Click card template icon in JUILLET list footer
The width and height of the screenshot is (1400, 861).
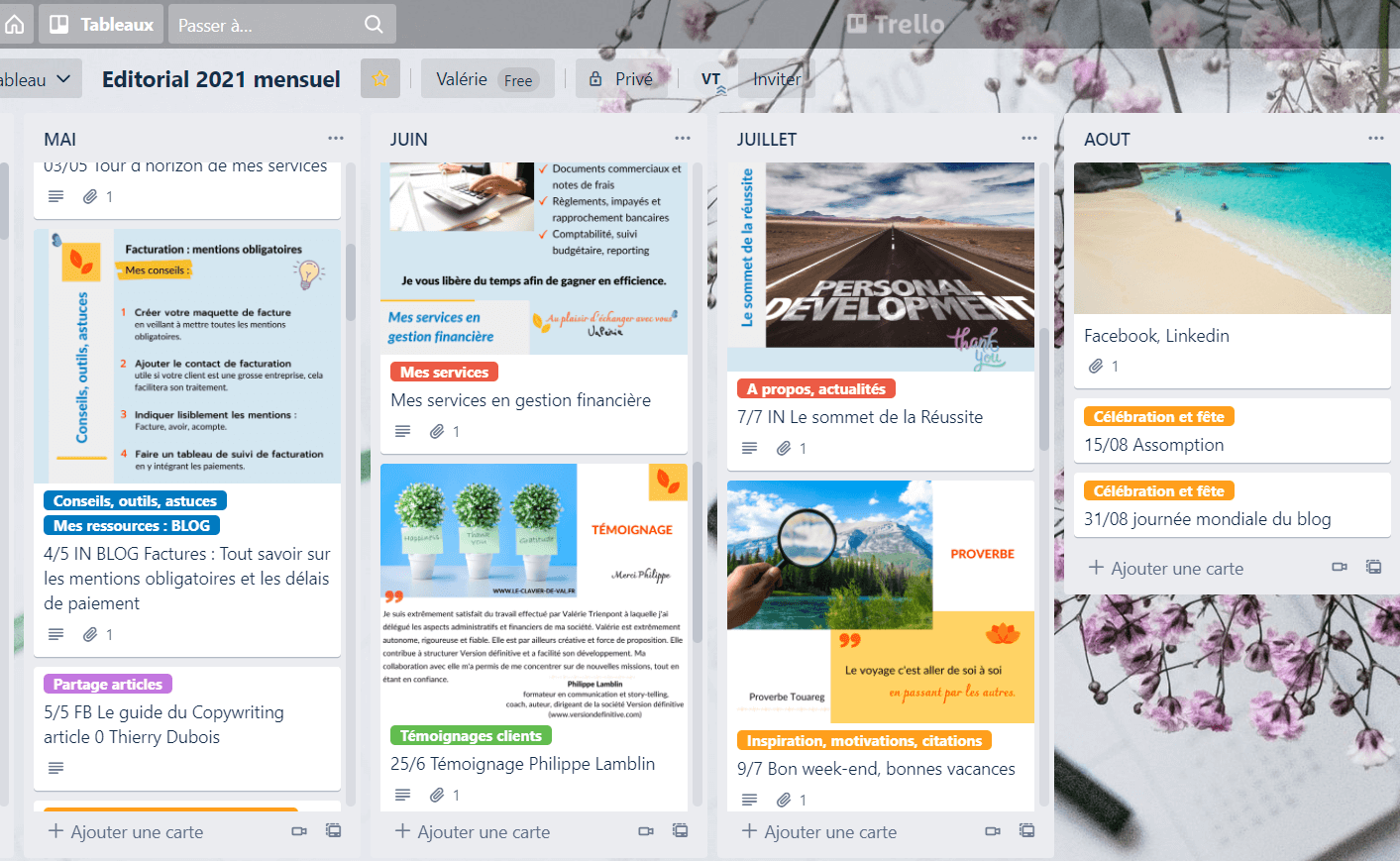pos(1027,830)
